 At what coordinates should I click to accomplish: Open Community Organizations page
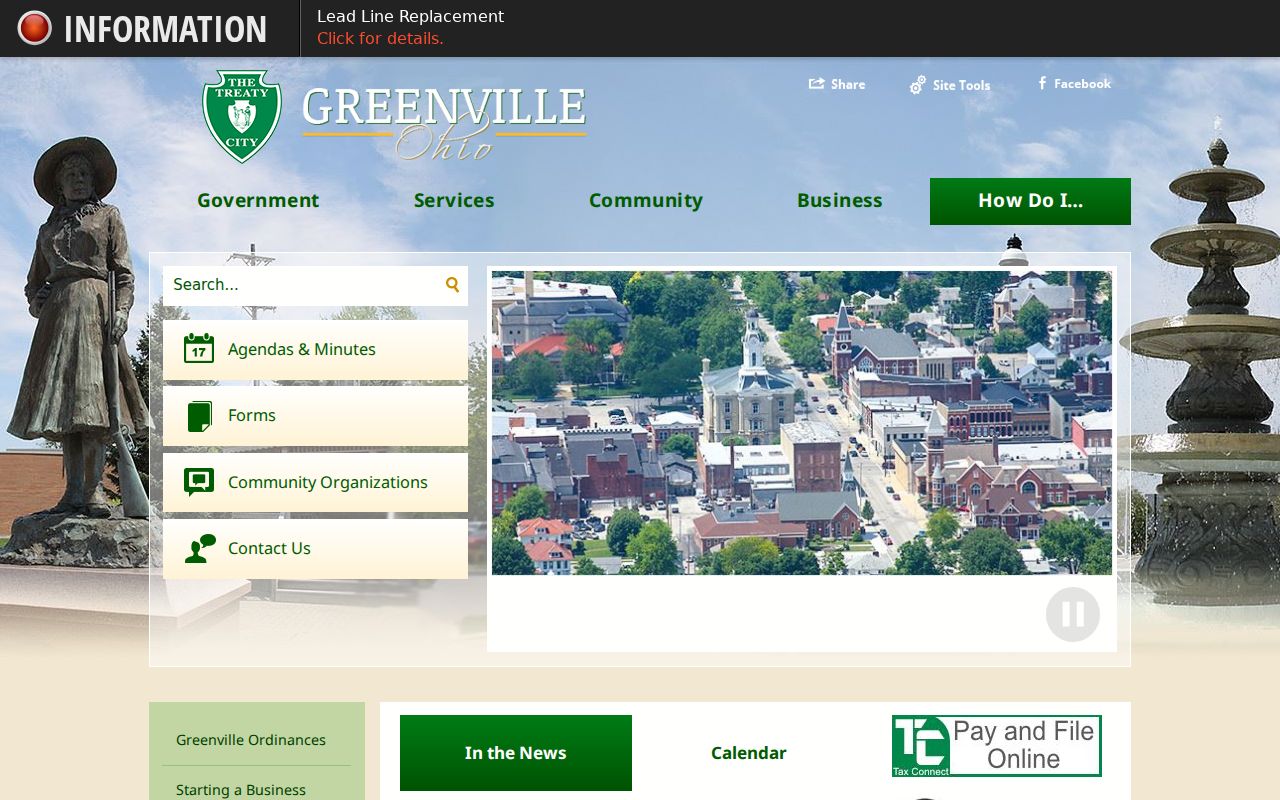pos(315,482)
